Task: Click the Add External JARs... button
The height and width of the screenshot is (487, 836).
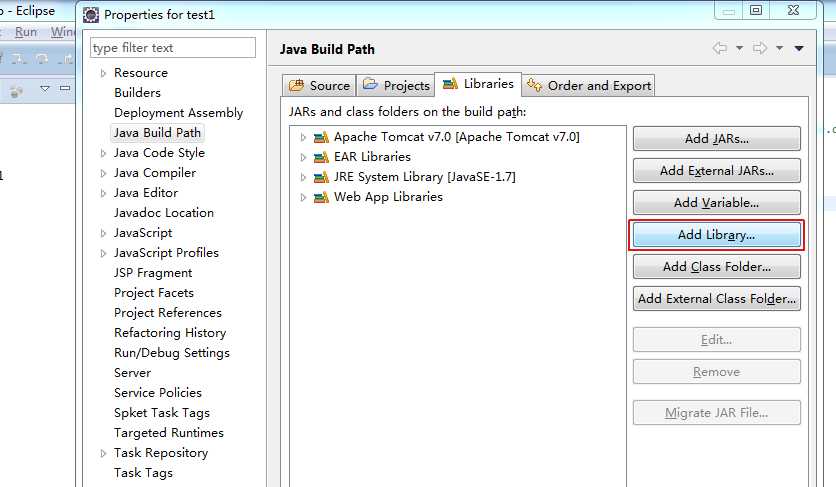Action: [717, 171]
